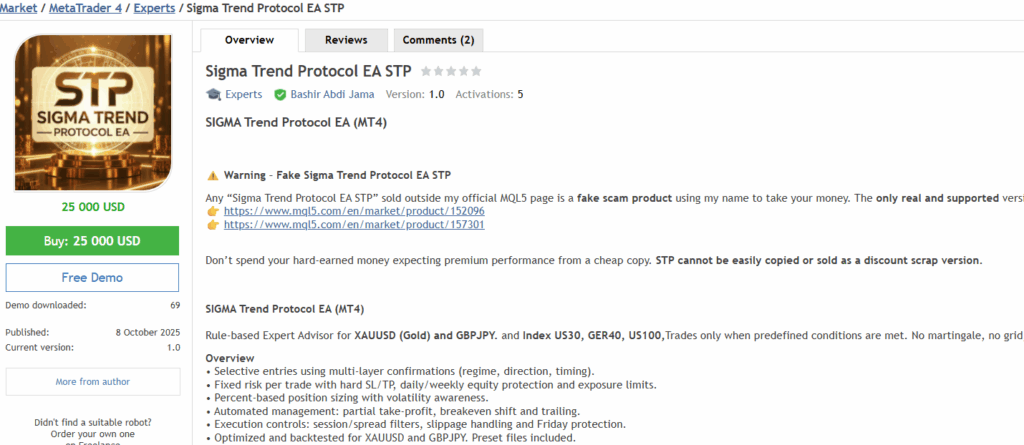This screenshot has width=1024, height=445.
Task: Click the pointing hand beside product 157301
Action: coord(212,225)
